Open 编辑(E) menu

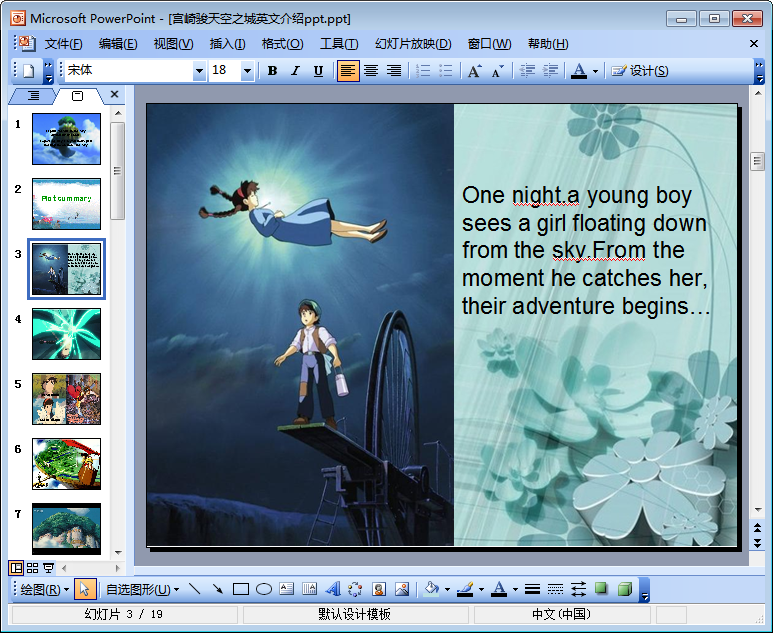click(x=117, y=44)
